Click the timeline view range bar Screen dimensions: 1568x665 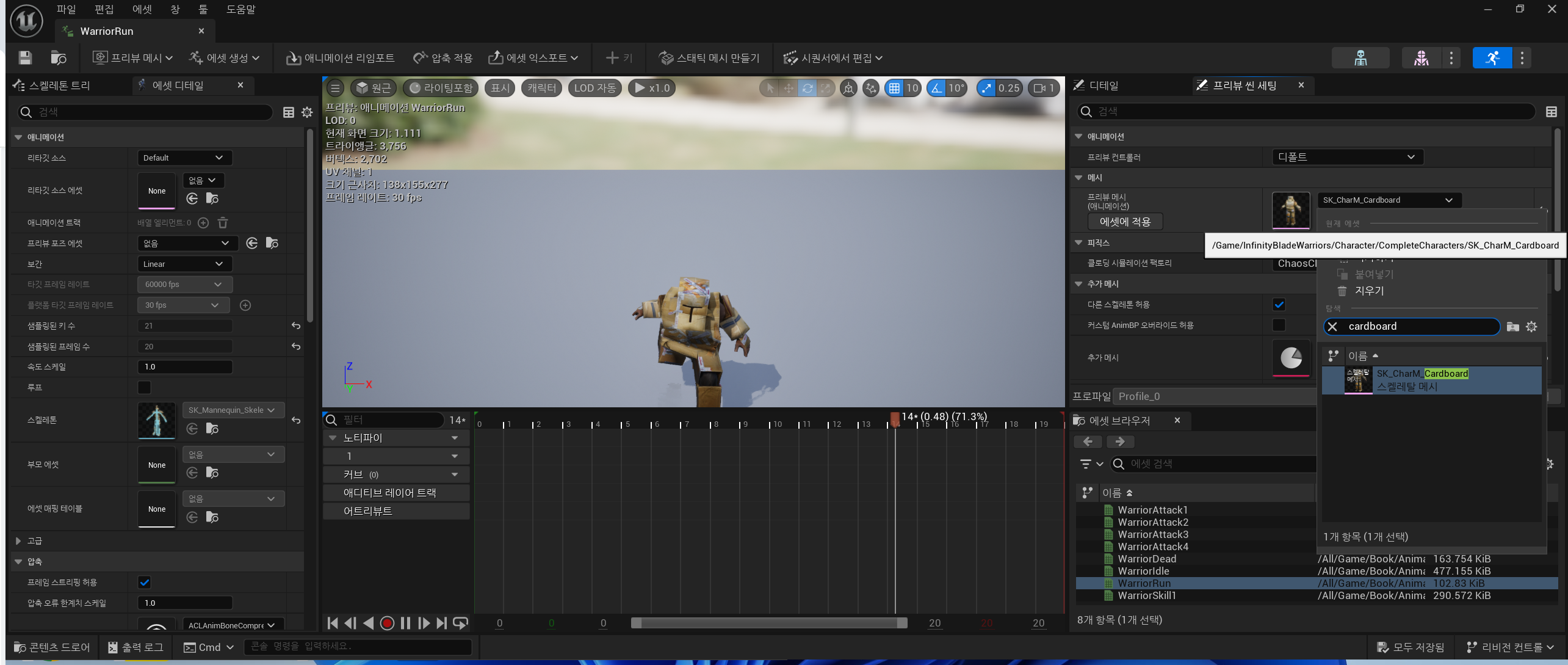769,623
